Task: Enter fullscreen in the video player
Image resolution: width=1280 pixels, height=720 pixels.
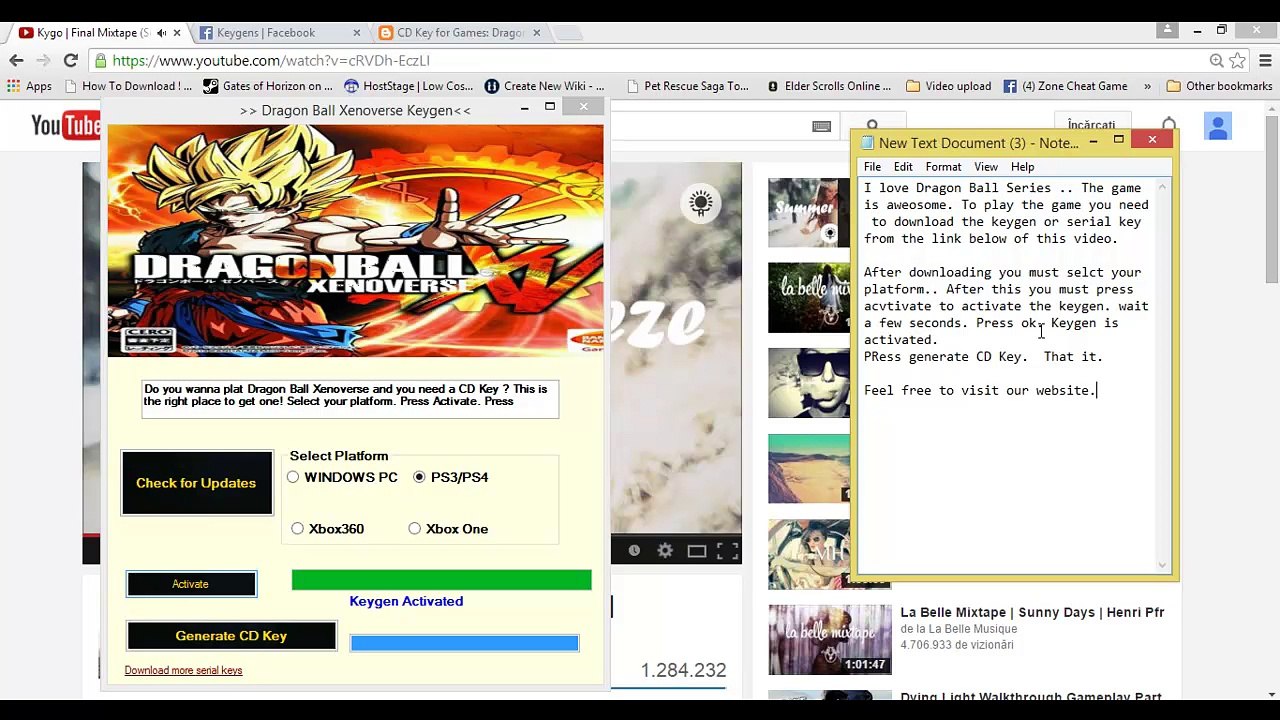Action: pos(727,550)
